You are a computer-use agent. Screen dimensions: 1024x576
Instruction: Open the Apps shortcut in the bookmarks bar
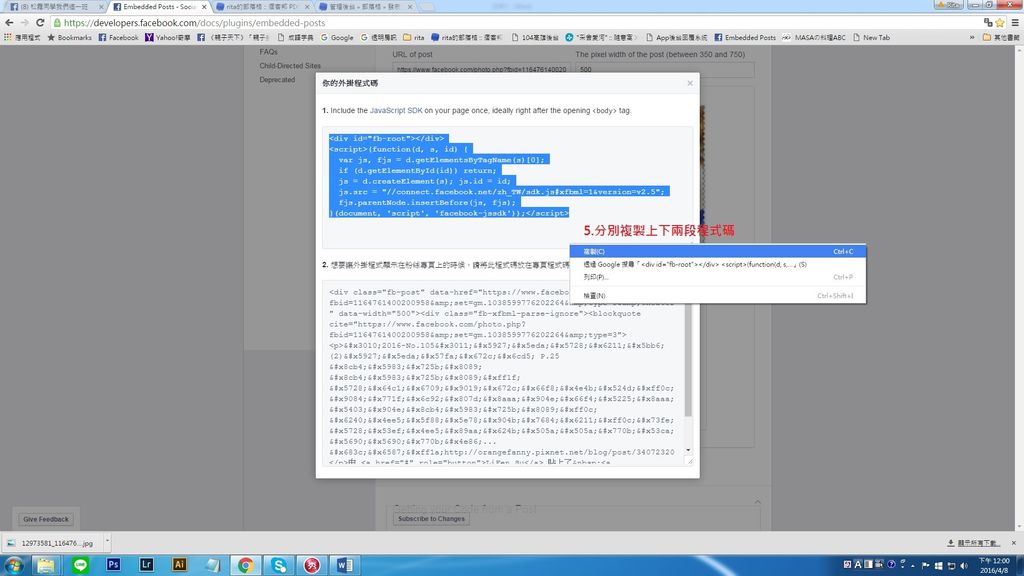point(22,38)
